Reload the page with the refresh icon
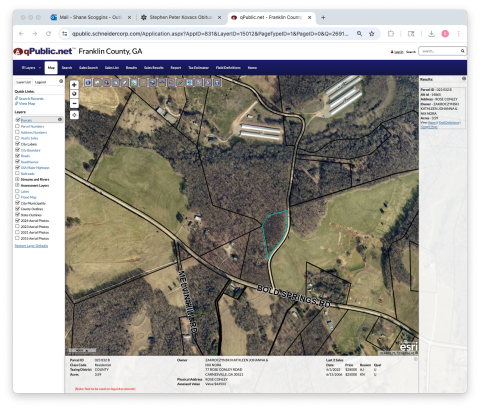This screenshot has width=480, height=409. pyautogui.click(x=49, y=34)
